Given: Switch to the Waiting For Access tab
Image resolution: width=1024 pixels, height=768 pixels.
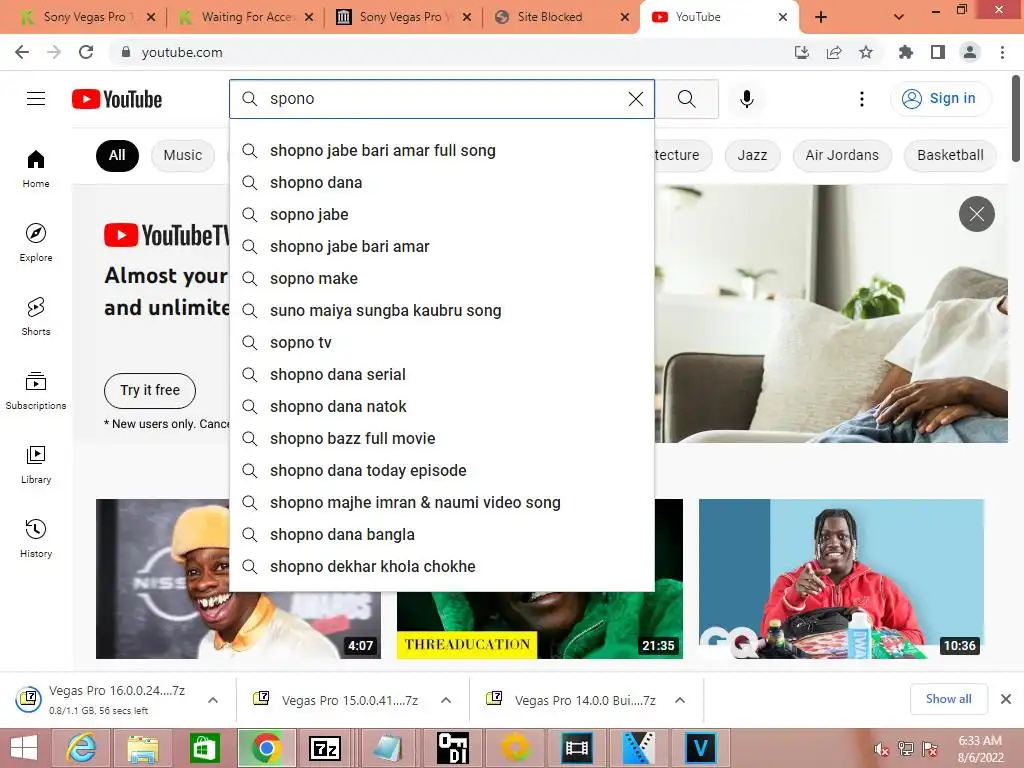Looking at the screenshot, I should coord(248,17).
